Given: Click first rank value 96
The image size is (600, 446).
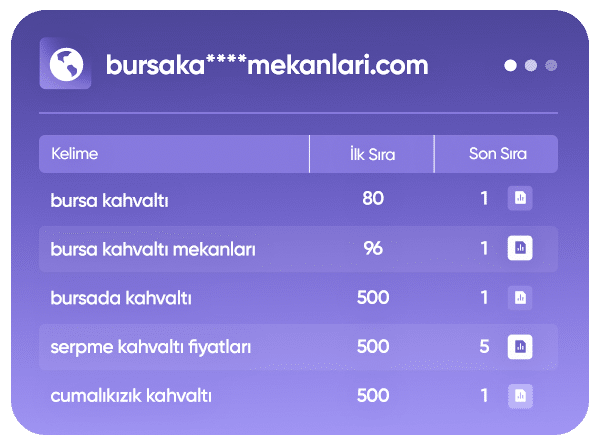Looking at the screenshot, I should 373,248.
